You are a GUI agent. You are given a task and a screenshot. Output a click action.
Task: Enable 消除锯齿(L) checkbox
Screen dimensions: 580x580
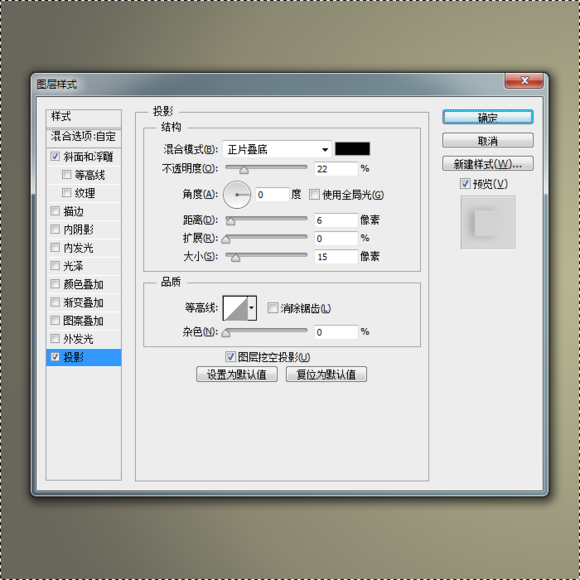tap(273, 308)
